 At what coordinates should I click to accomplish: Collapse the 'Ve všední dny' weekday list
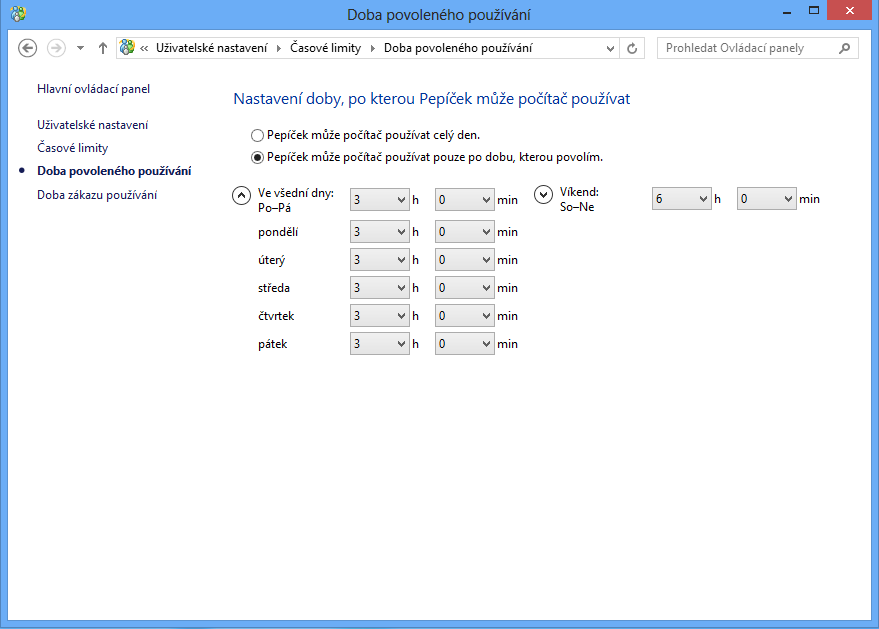pos(241,195)
